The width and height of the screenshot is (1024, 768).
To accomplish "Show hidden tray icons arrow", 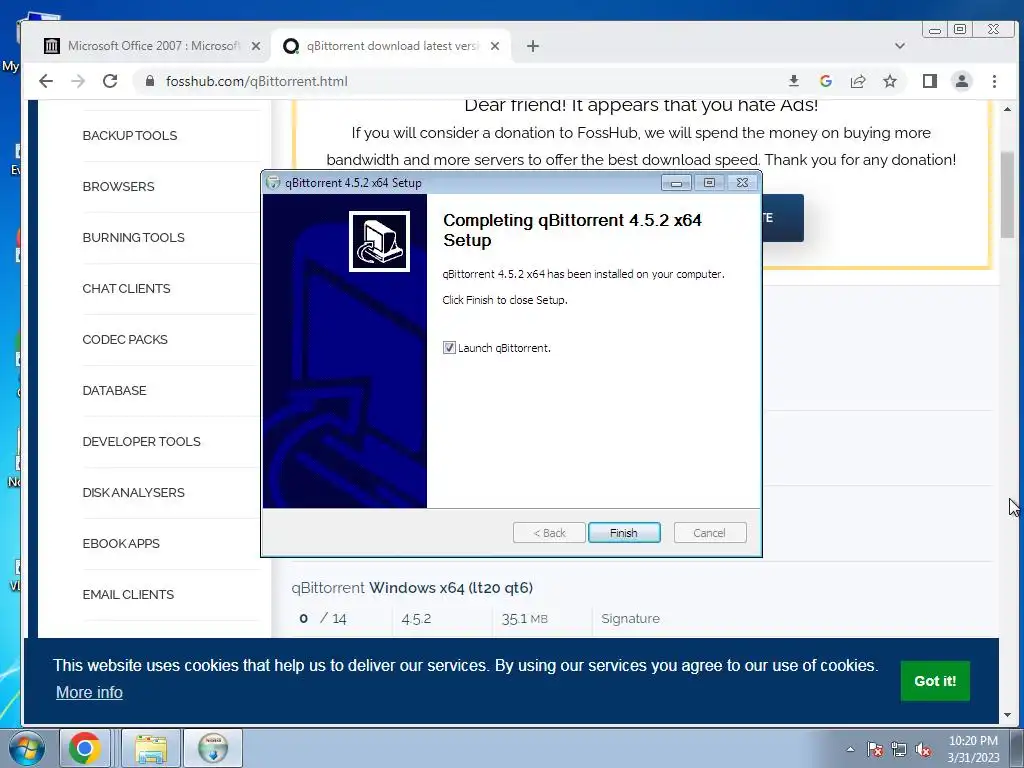I will tap(850, 749).
